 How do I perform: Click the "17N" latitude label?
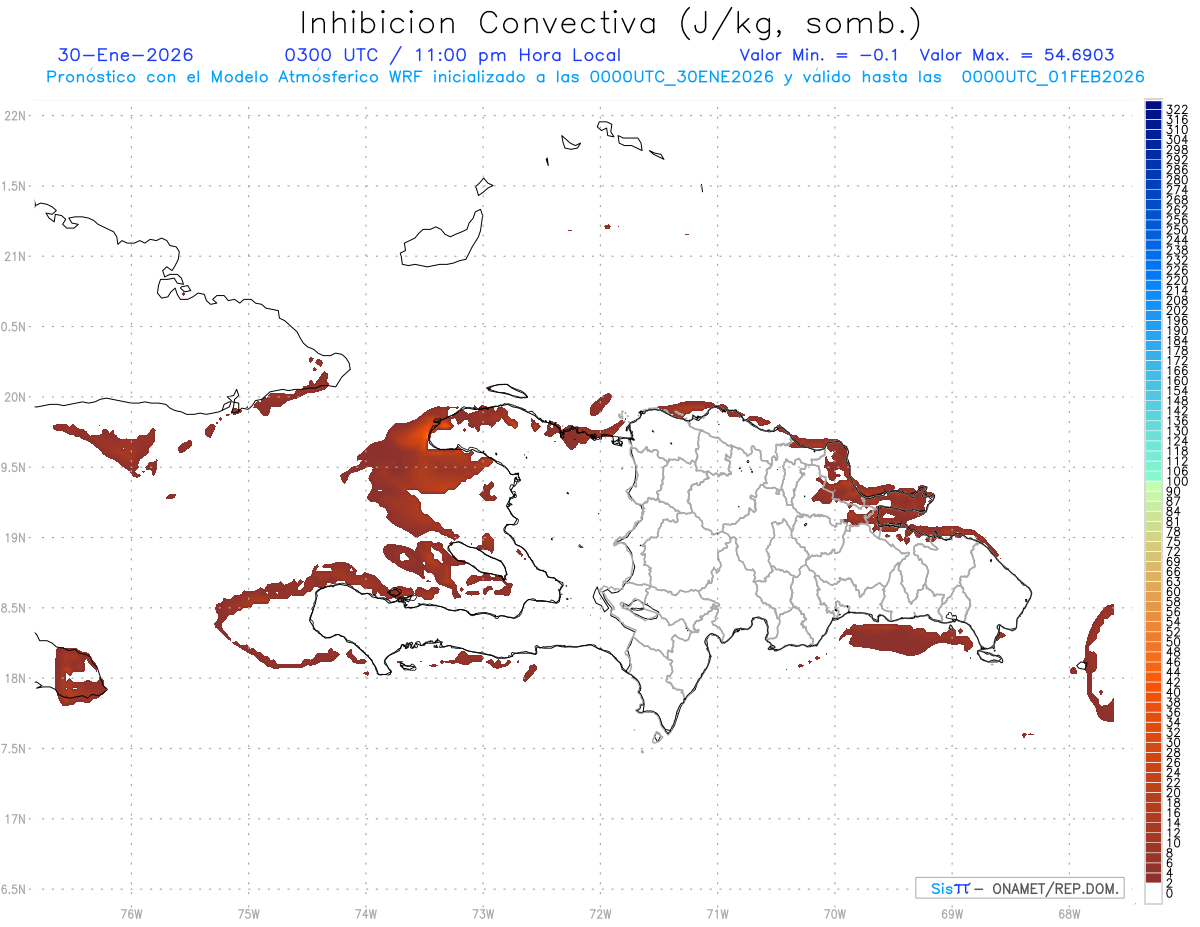coord(15,819)
